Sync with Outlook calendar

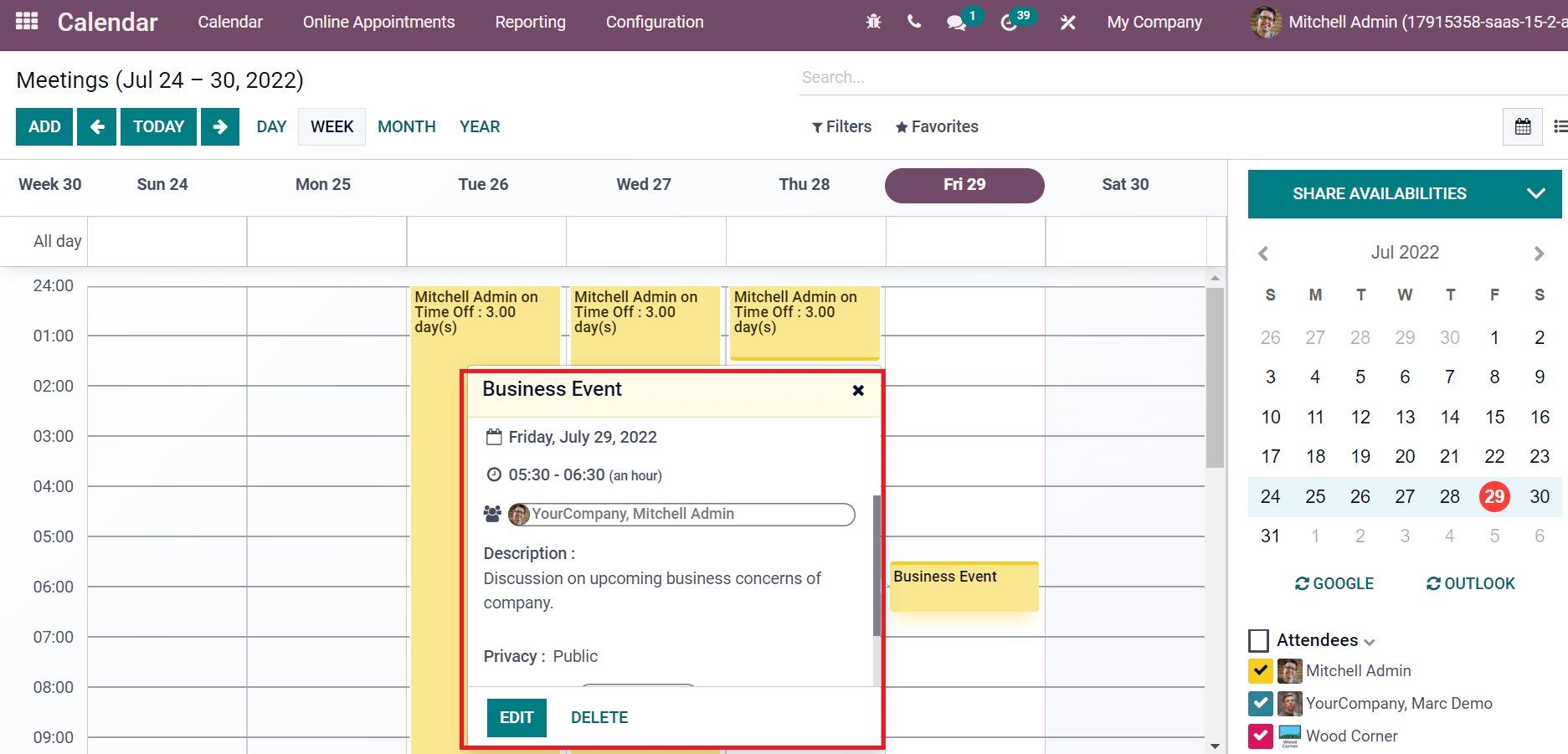(x=1471, y=583)
